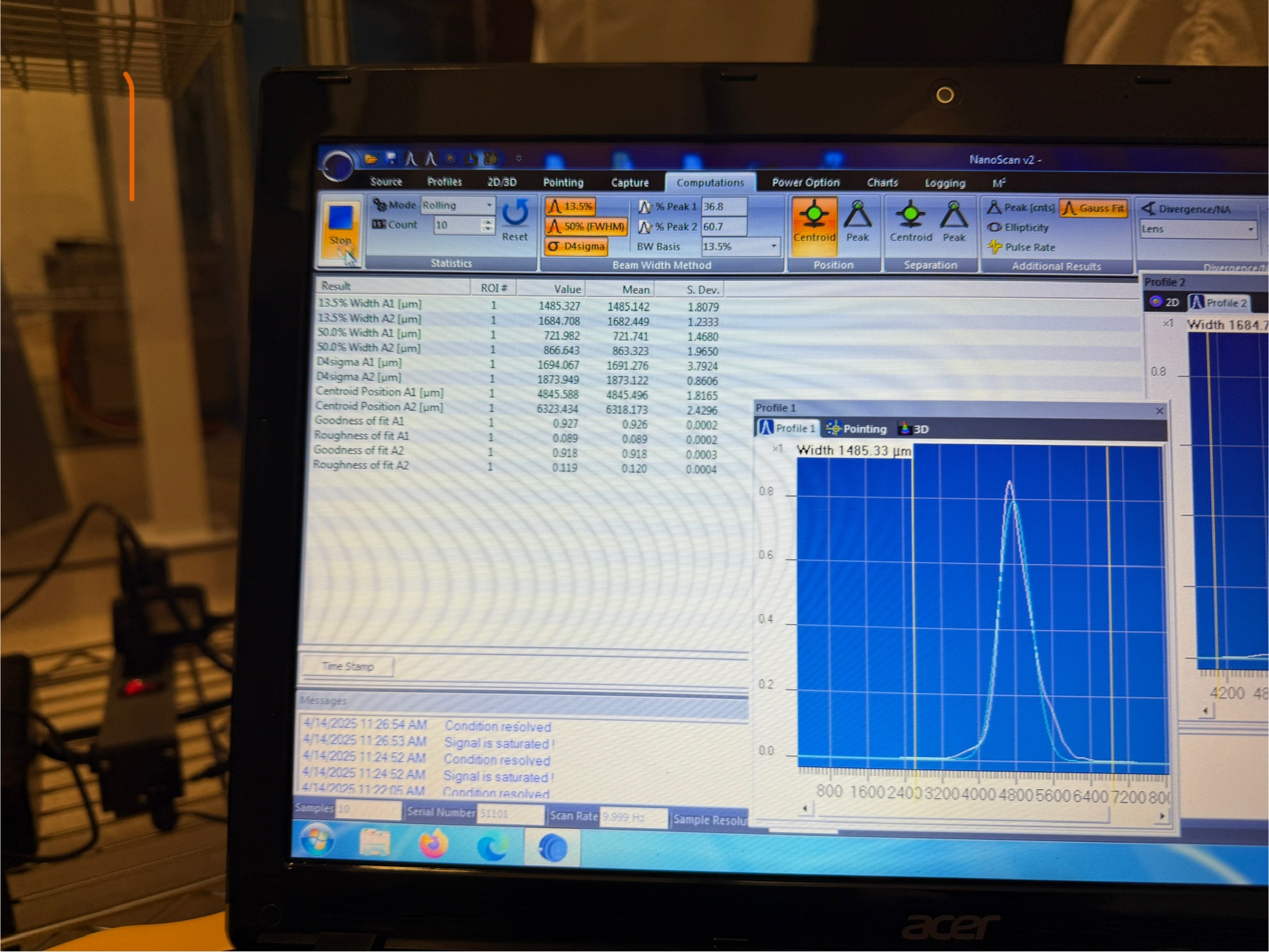Viewport: 1269px width, 952px height.
Task: Select the Pointing tab in Profile 1 window
Action: (x=857, y=429)
